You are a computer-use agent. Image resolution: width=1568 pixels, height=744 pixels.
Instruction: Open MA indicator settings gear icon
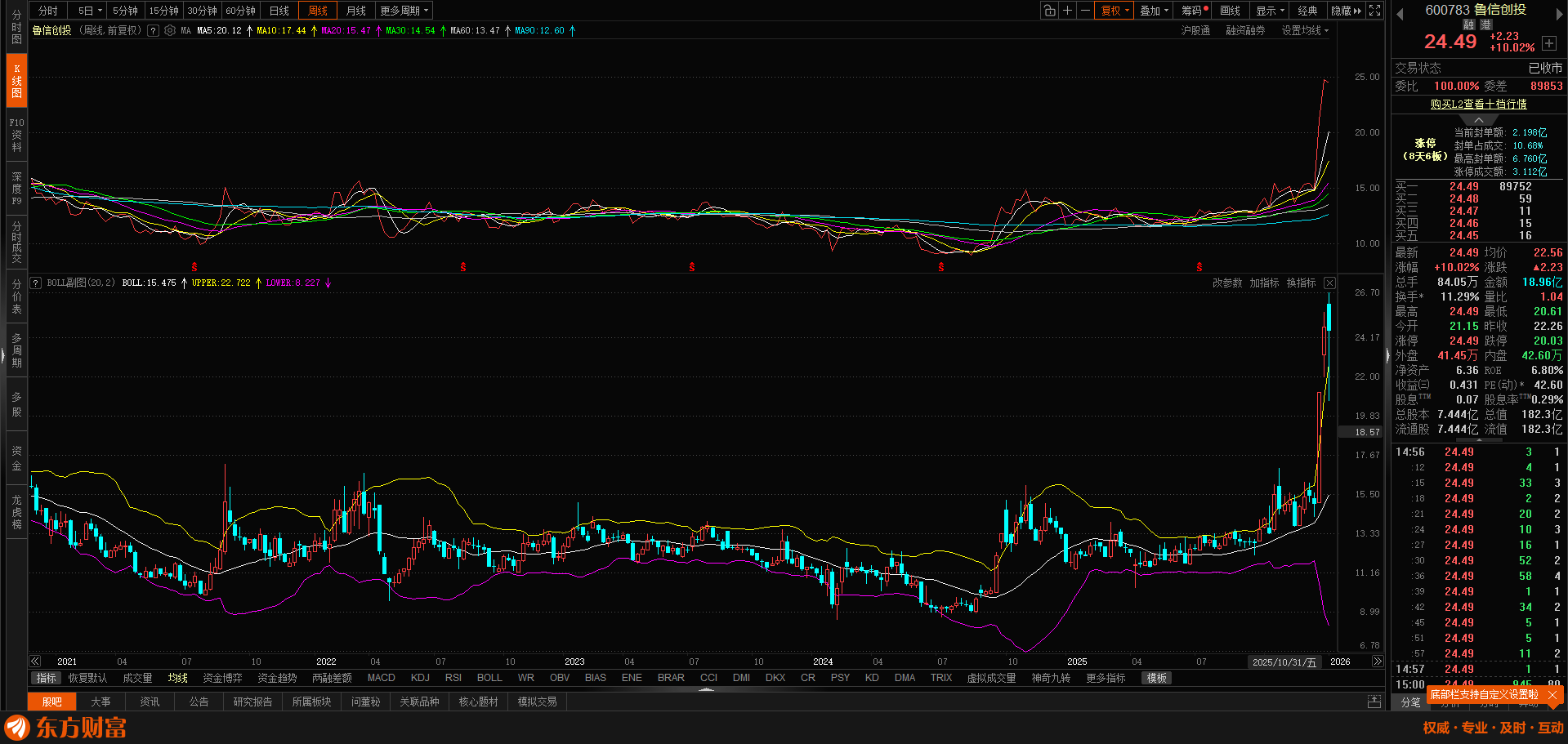(170, 30)
